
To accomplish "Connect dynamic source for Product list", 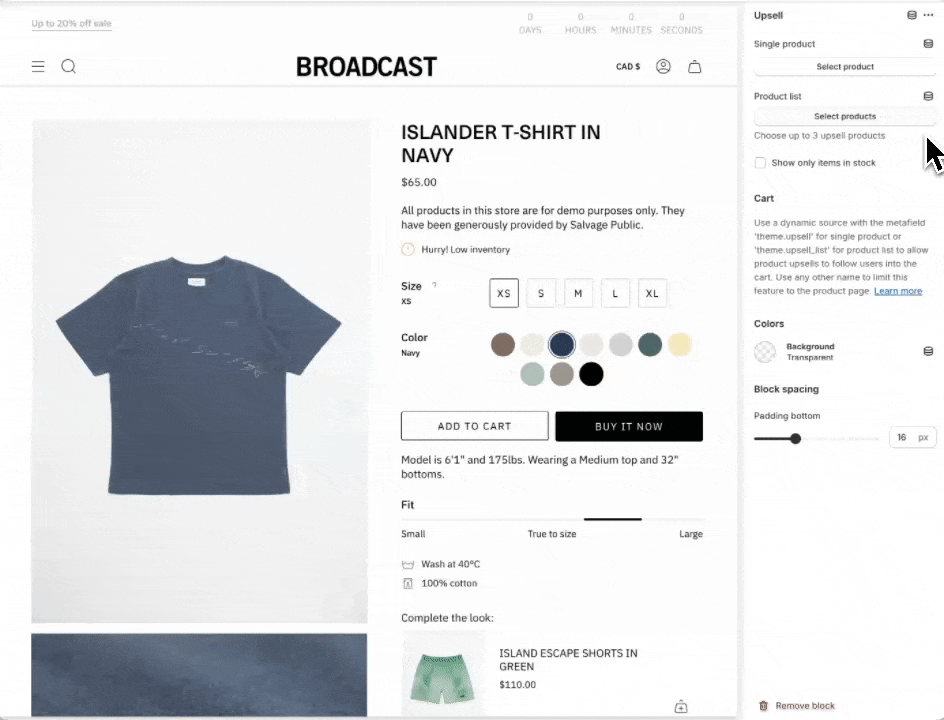I will tap(928, 96).
